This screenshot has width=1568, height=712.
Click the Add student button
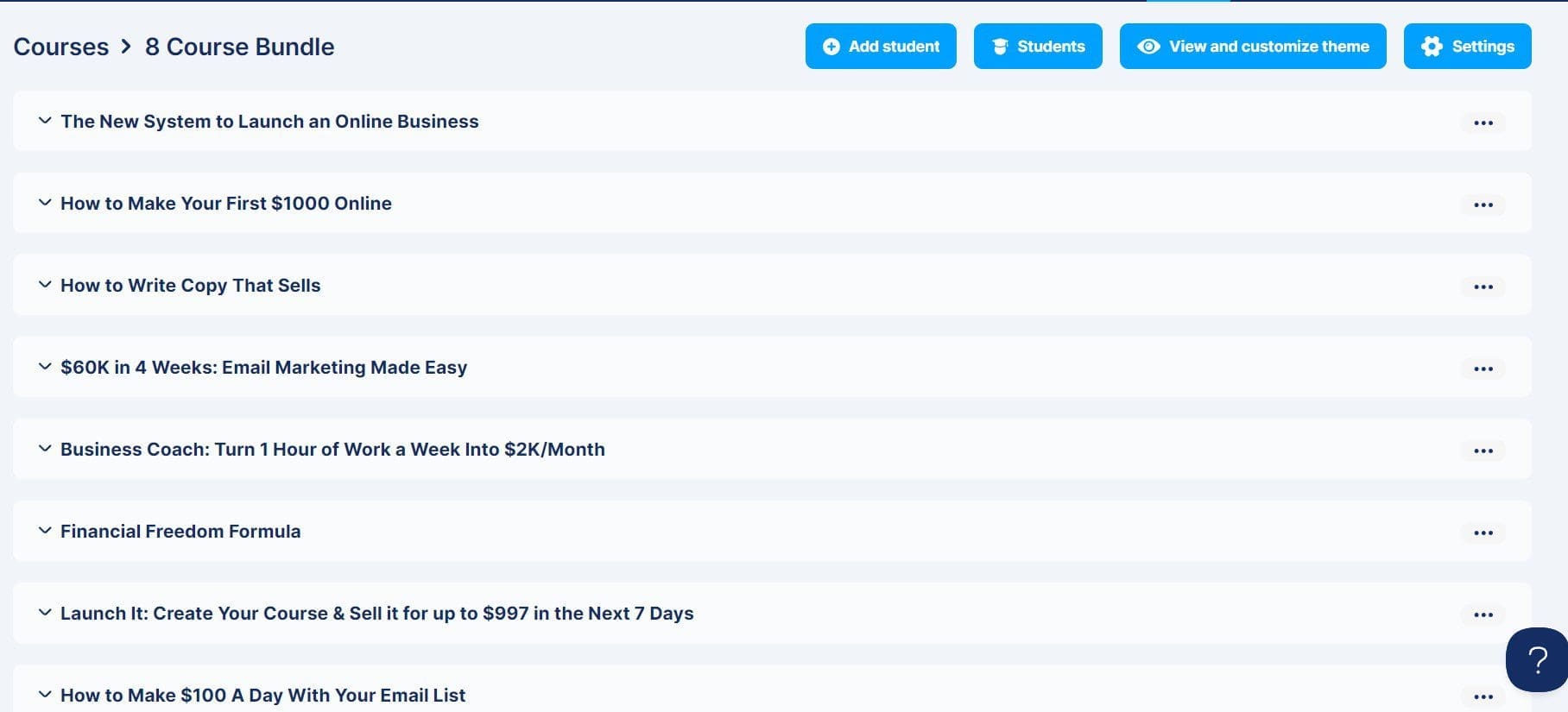pos(881,46)
